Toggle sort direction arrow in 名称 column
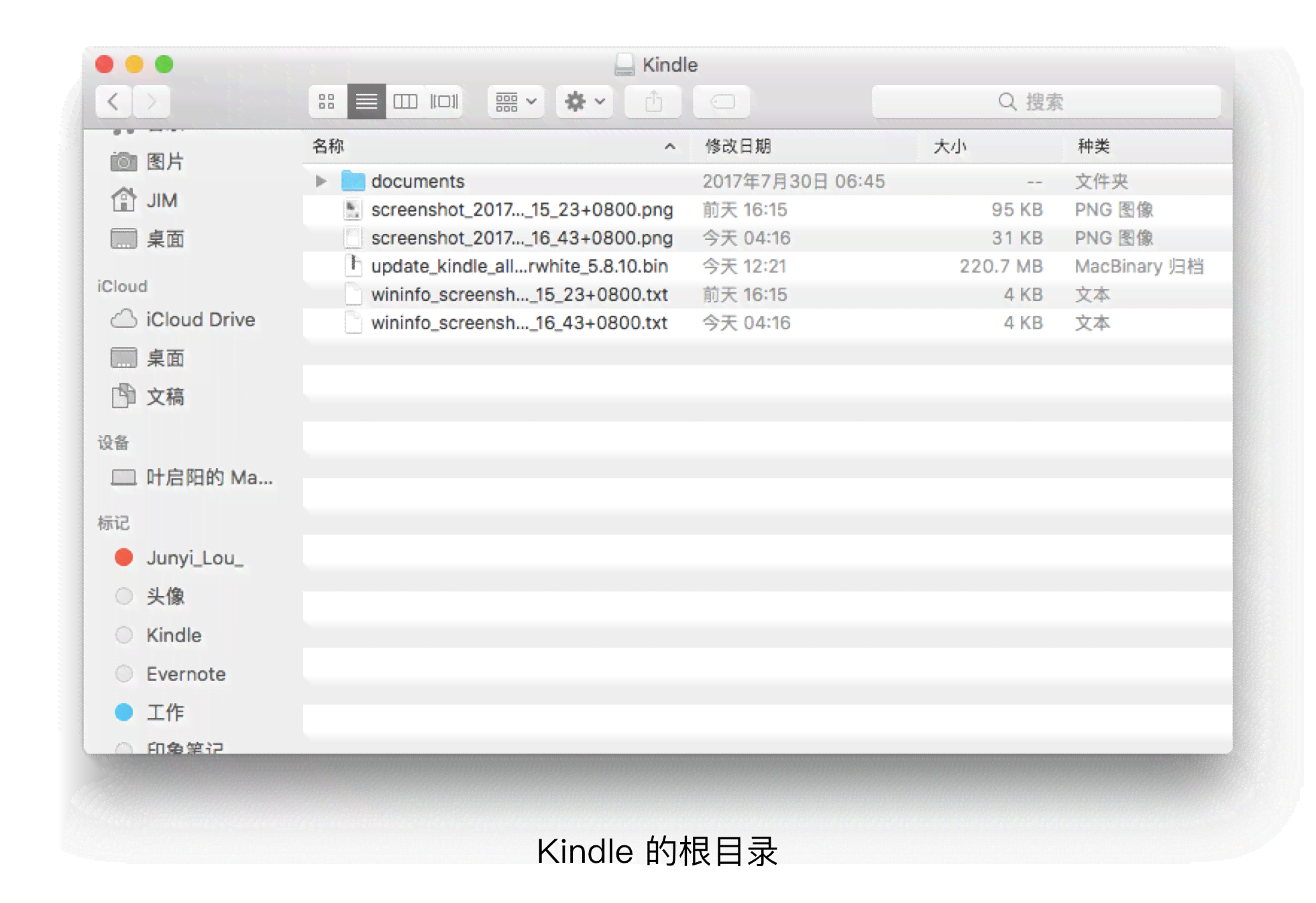This screenshot has width=1316, height=903. pyautogui.click(x=669, y=146)
